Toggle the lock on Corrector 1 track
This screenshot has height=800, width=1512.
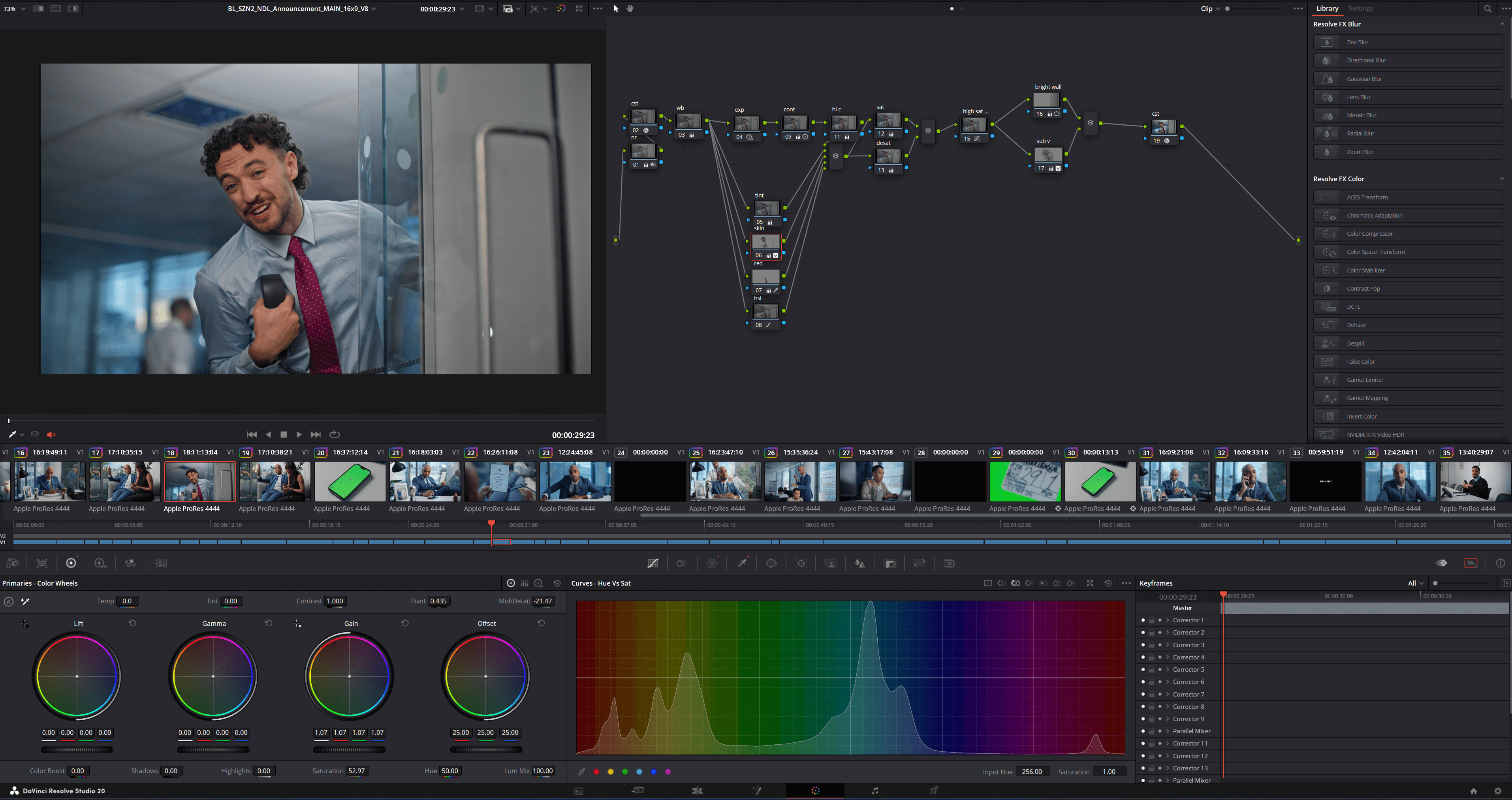(1152, 620)
